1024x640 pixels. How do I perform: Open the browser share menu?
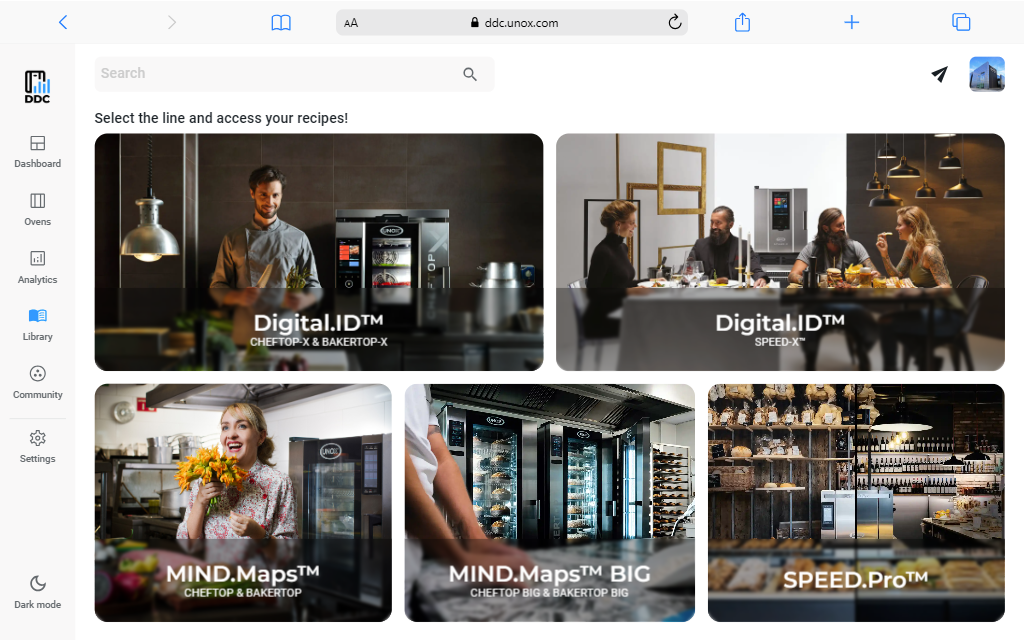[742, 22]
